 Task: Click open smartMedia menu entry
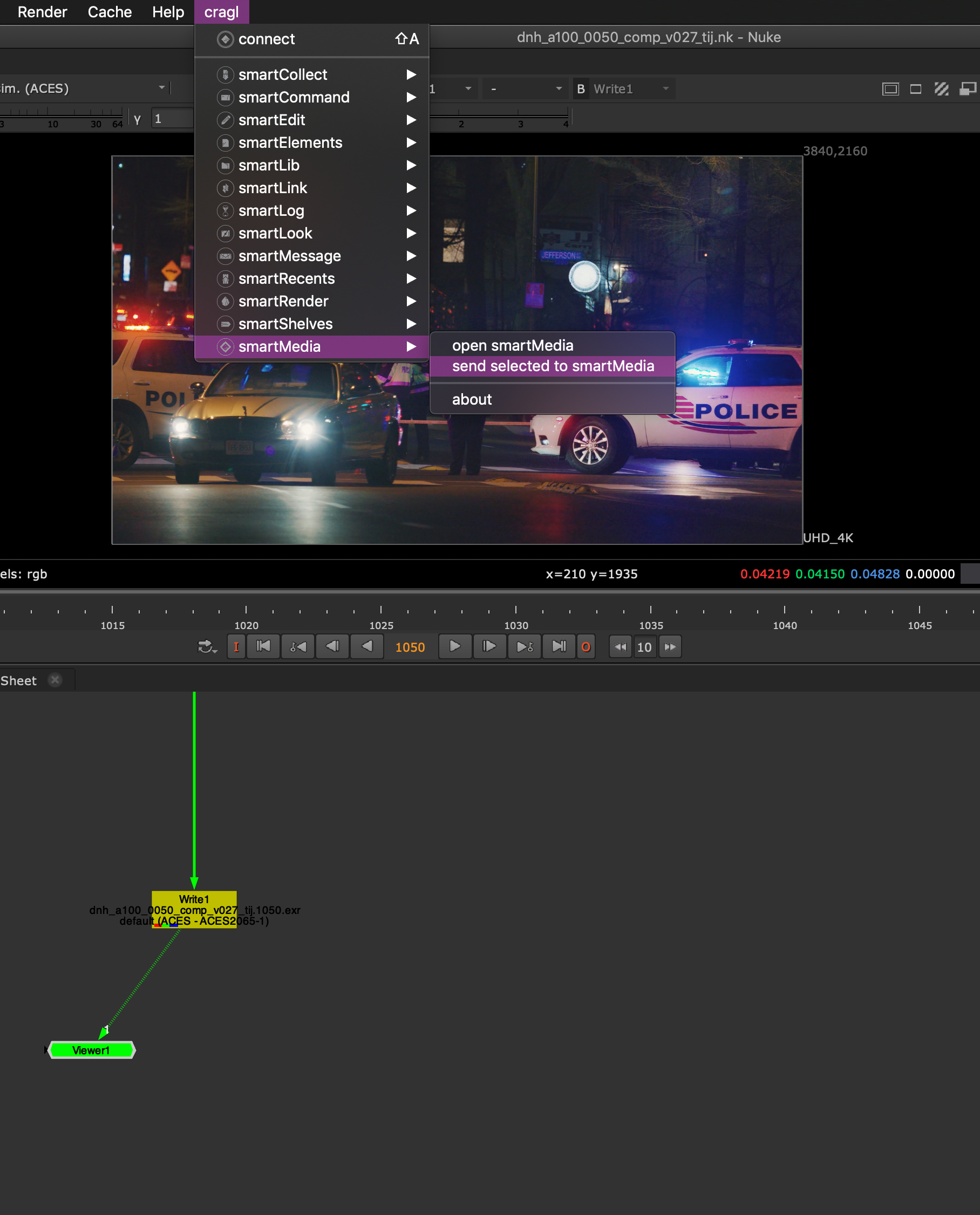point(512,345)
